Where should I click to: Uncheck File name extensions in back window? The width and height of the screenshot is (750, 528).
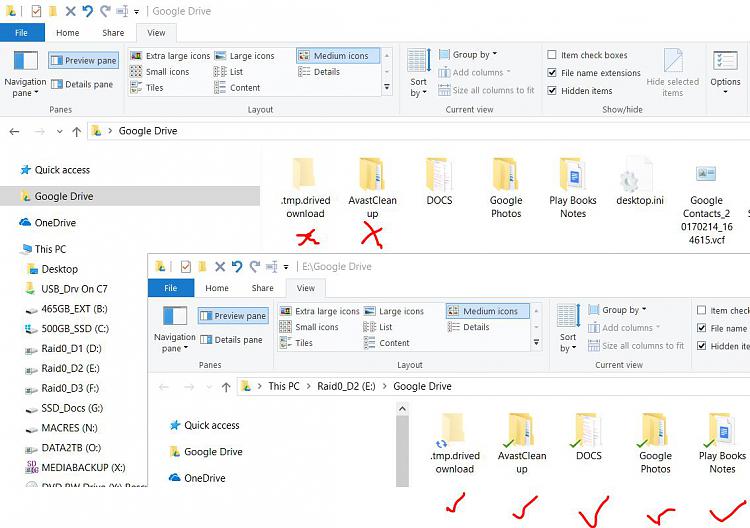(551, 73)
